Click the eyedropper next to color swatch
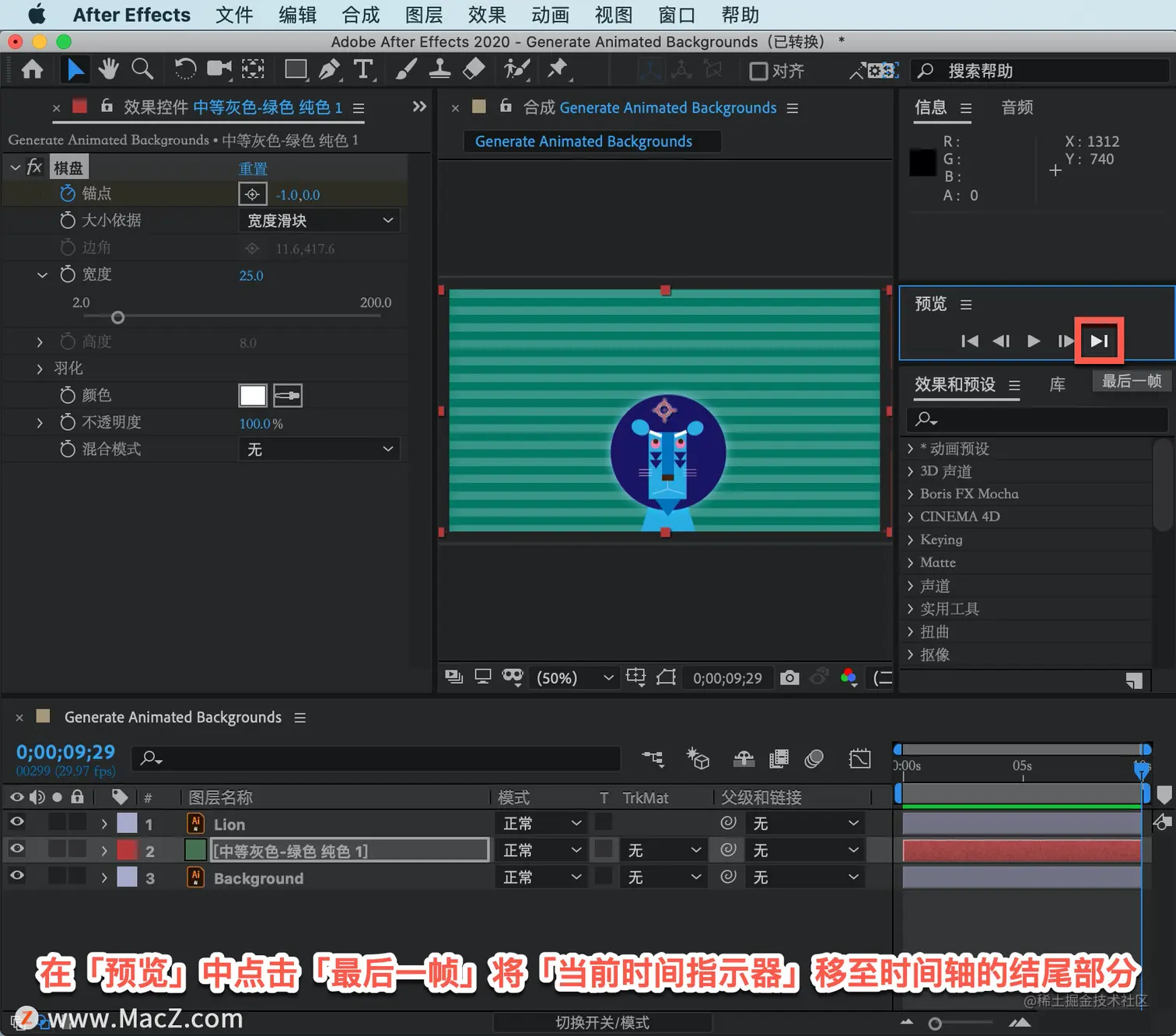Image resolution: width=1176 pixels, height=1036 pixels. point(287,396)
